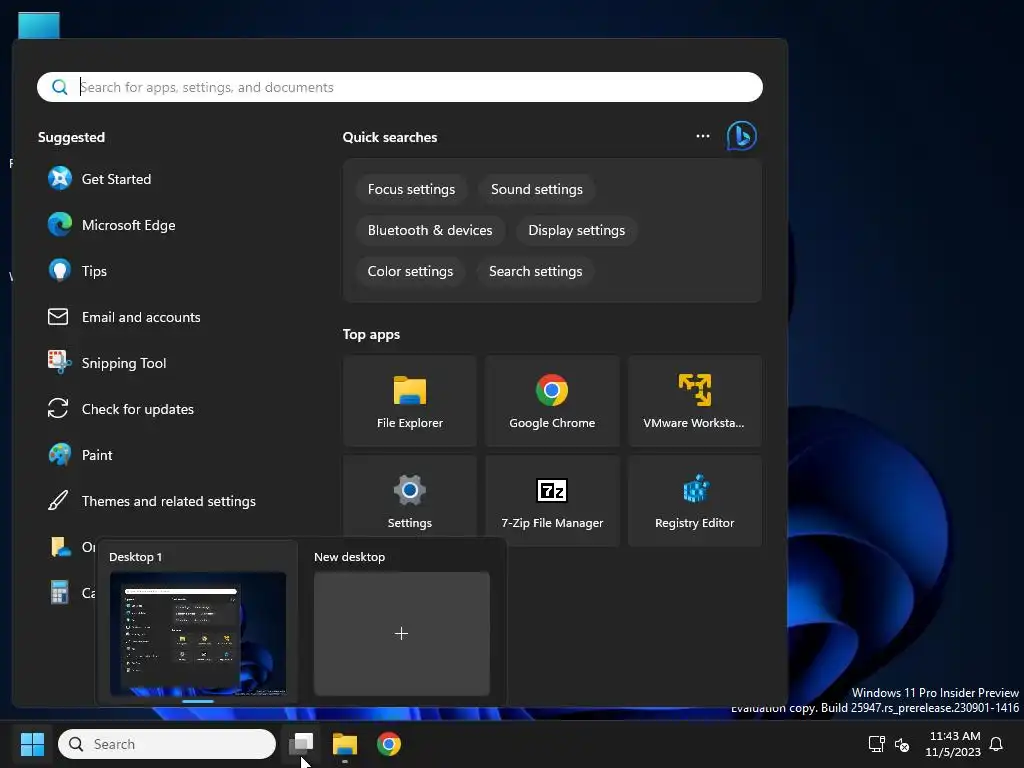Open File Explorer tile in Top apps
This screenshot has width=1024, height=768.
(409, 402)
